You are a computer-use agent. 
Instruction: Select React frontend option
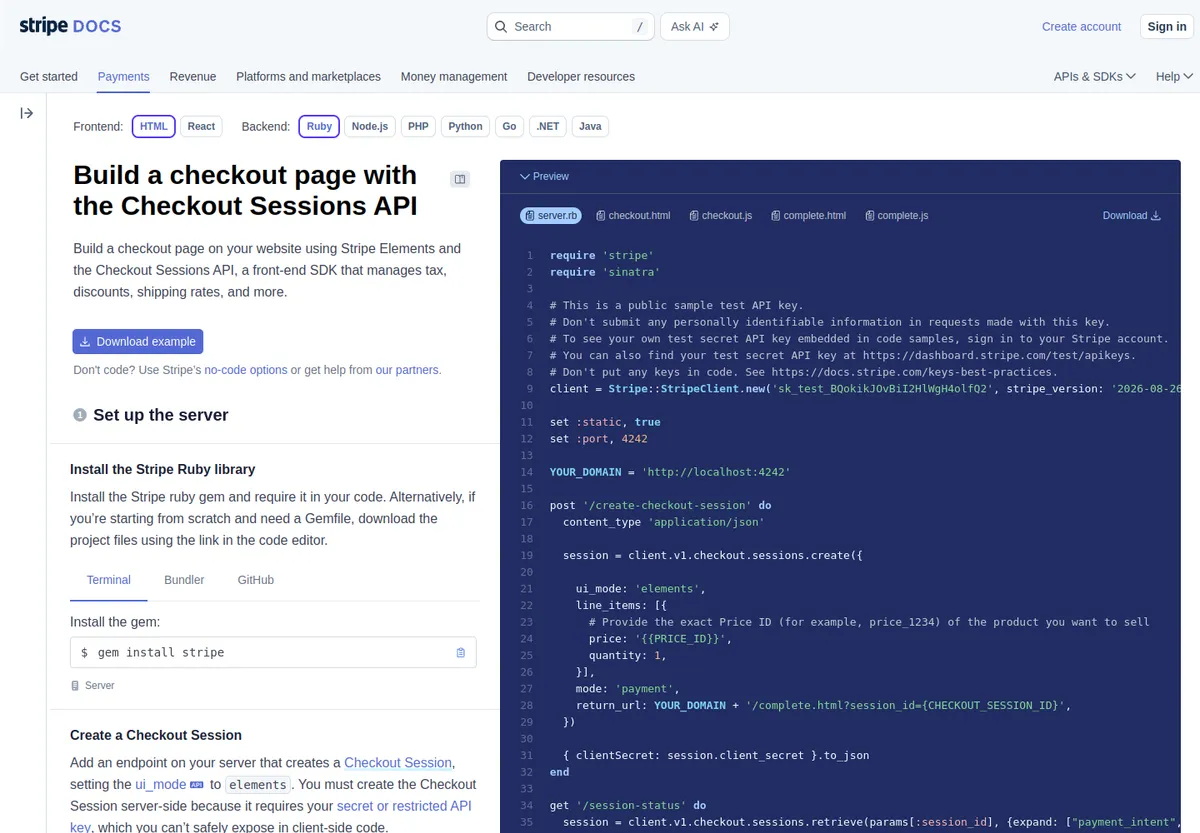point(201,126)
